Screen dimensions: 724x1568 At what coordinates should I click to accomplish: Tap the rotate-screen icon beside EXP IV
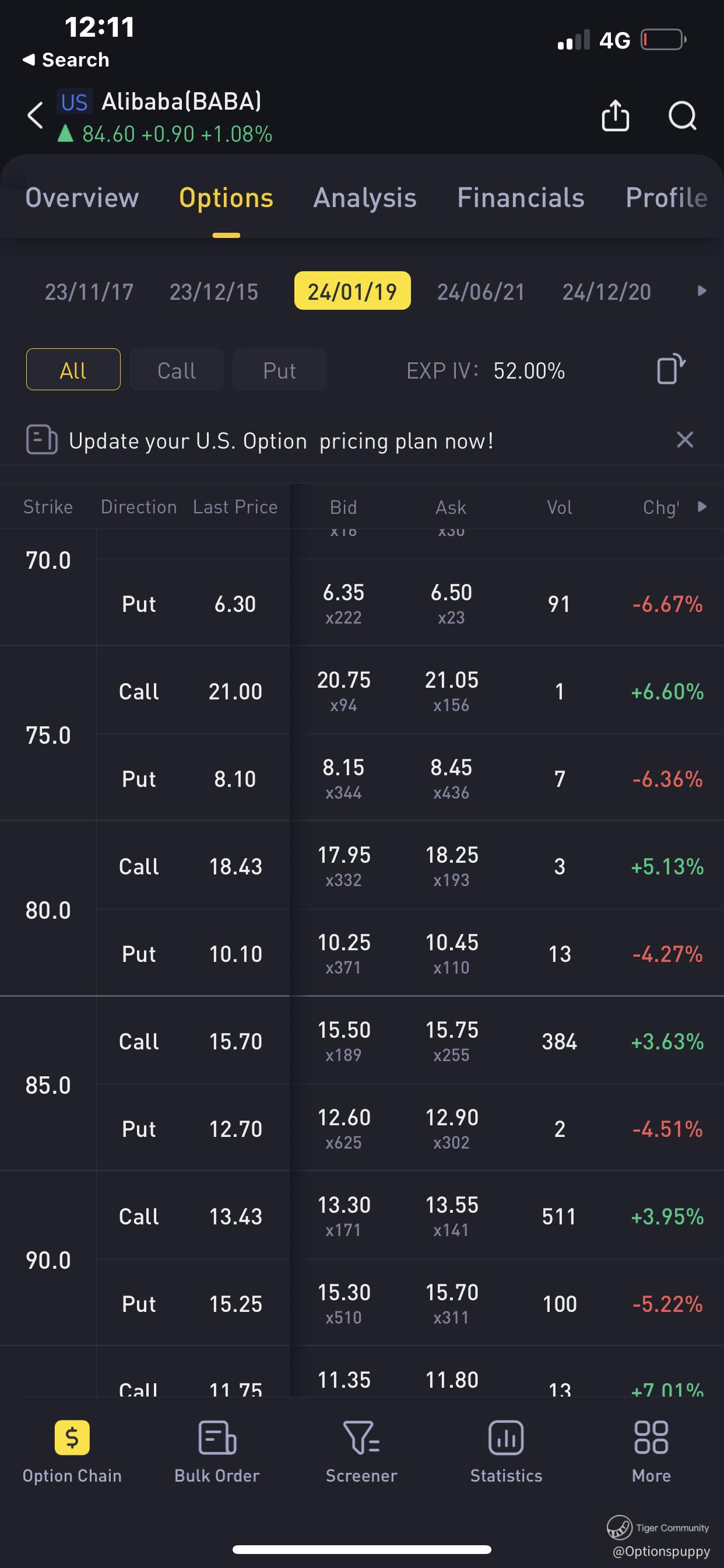point(670,369)
